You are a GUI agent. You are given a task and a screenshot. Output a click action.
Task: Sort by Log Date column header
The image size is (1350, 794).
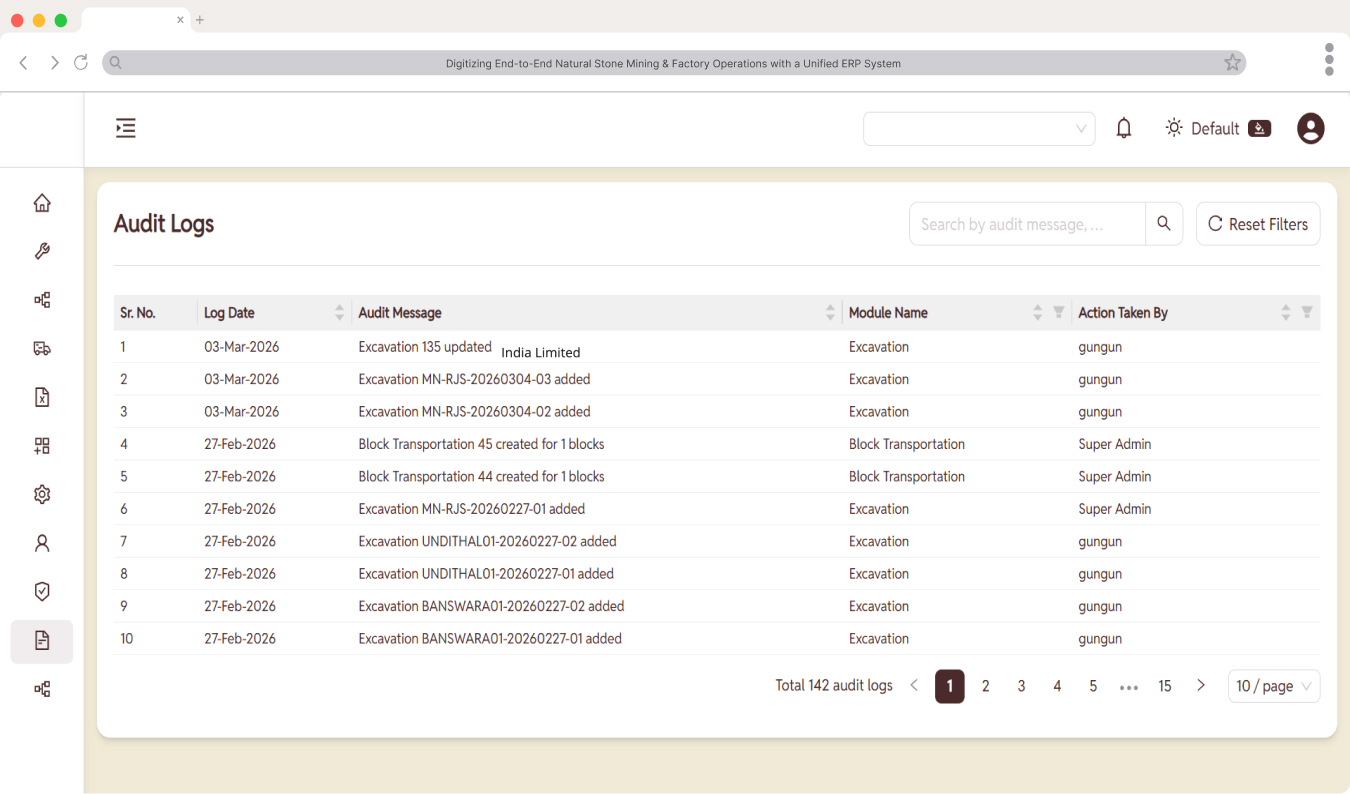tap(272, 313)
